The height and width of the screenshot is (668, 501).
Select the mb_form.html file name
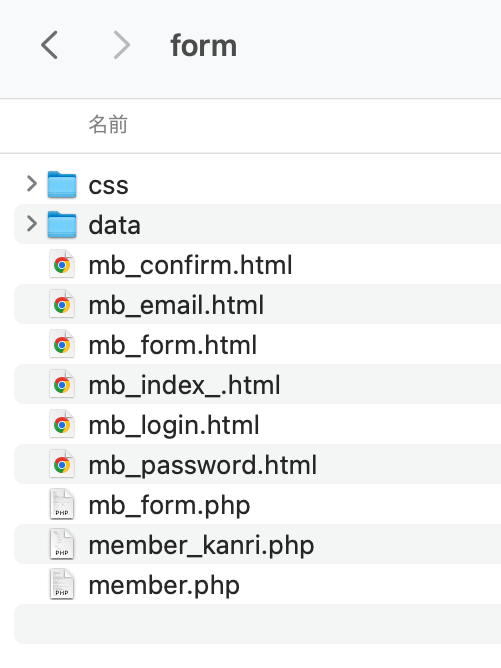tap(173, 345)
